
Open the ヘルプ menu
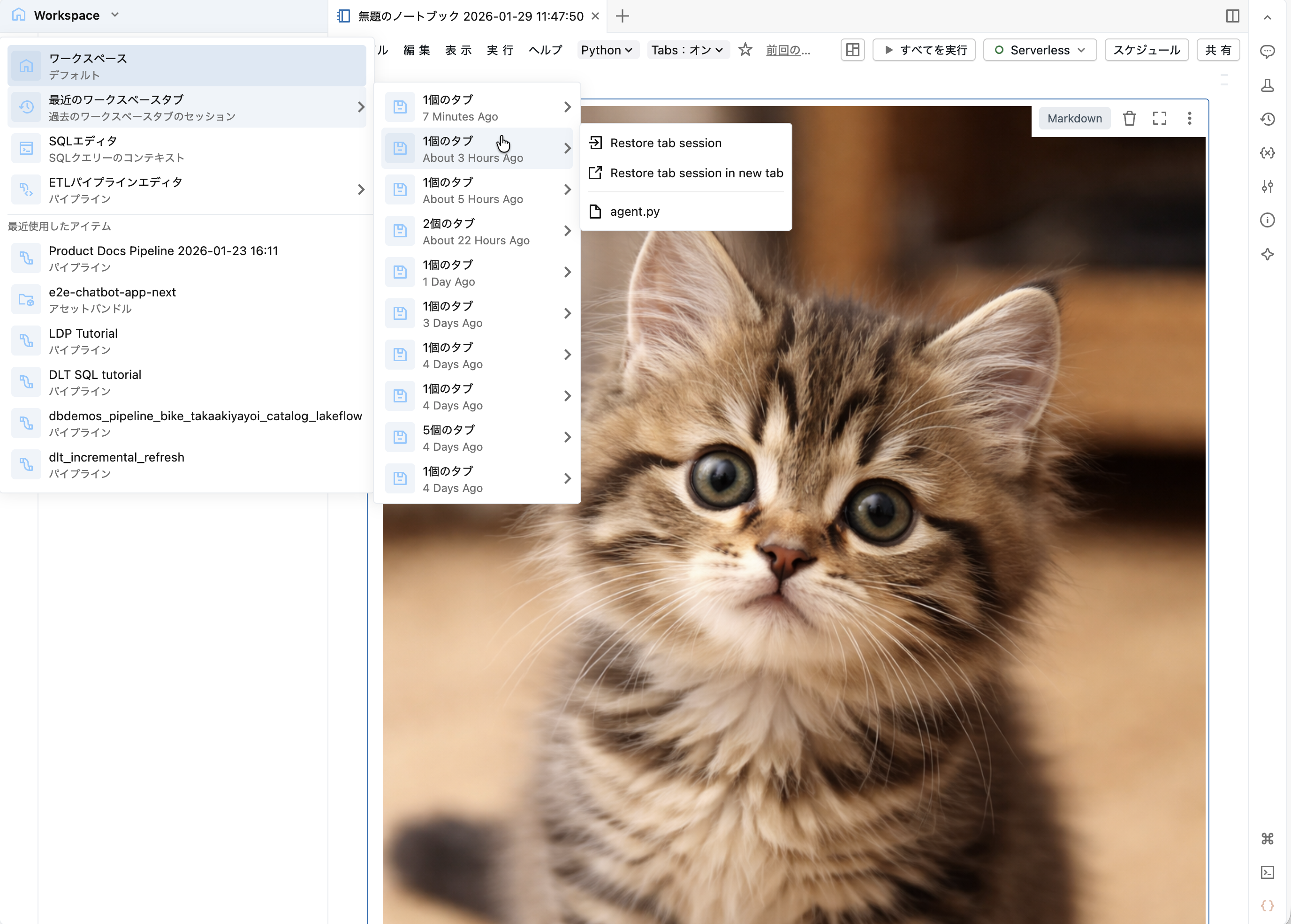click(x=545, y=50)
